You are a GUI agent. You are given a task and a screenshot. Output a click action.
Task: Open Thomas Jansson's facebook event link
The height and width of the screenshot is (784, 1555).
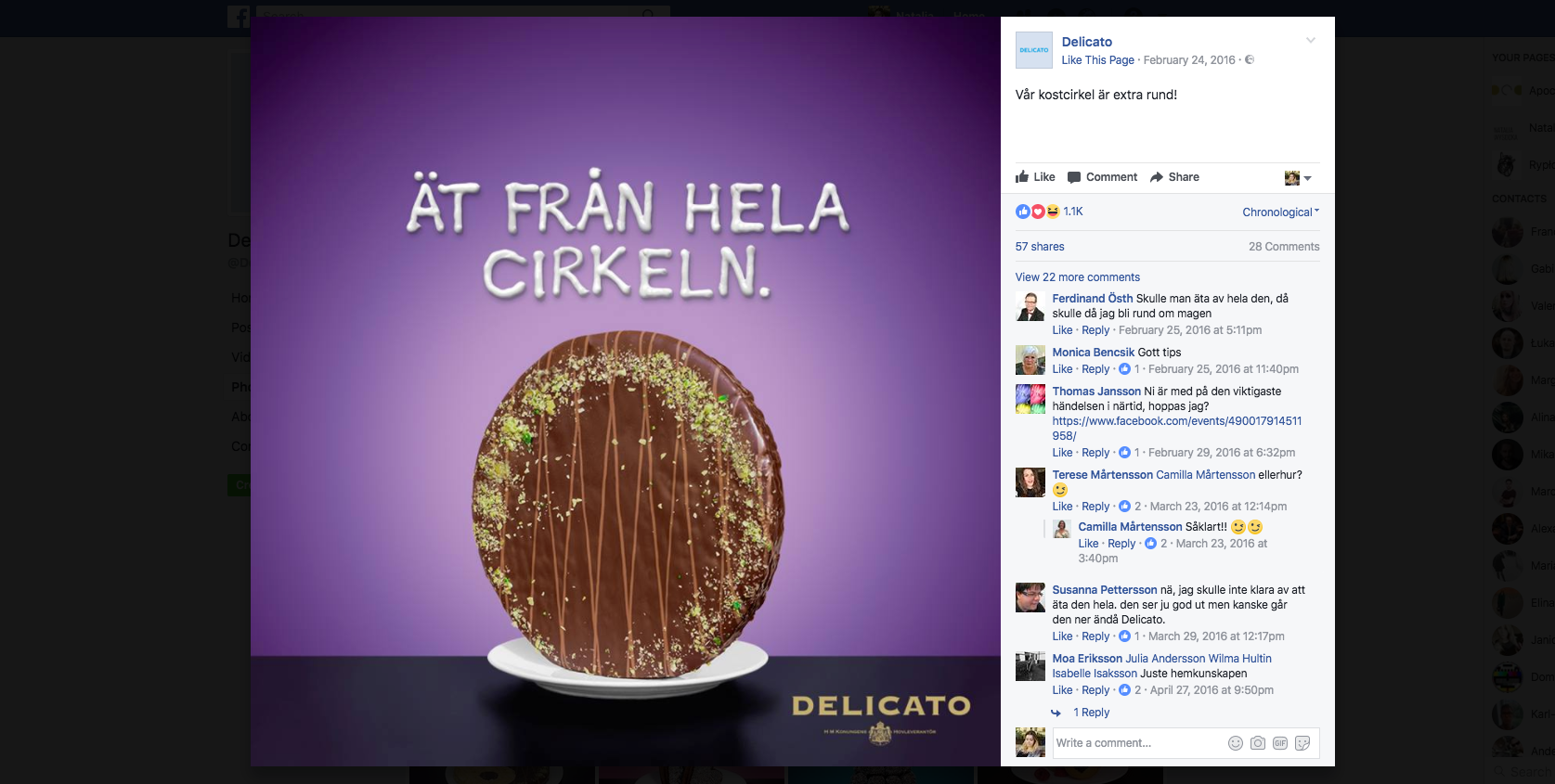1176,429
